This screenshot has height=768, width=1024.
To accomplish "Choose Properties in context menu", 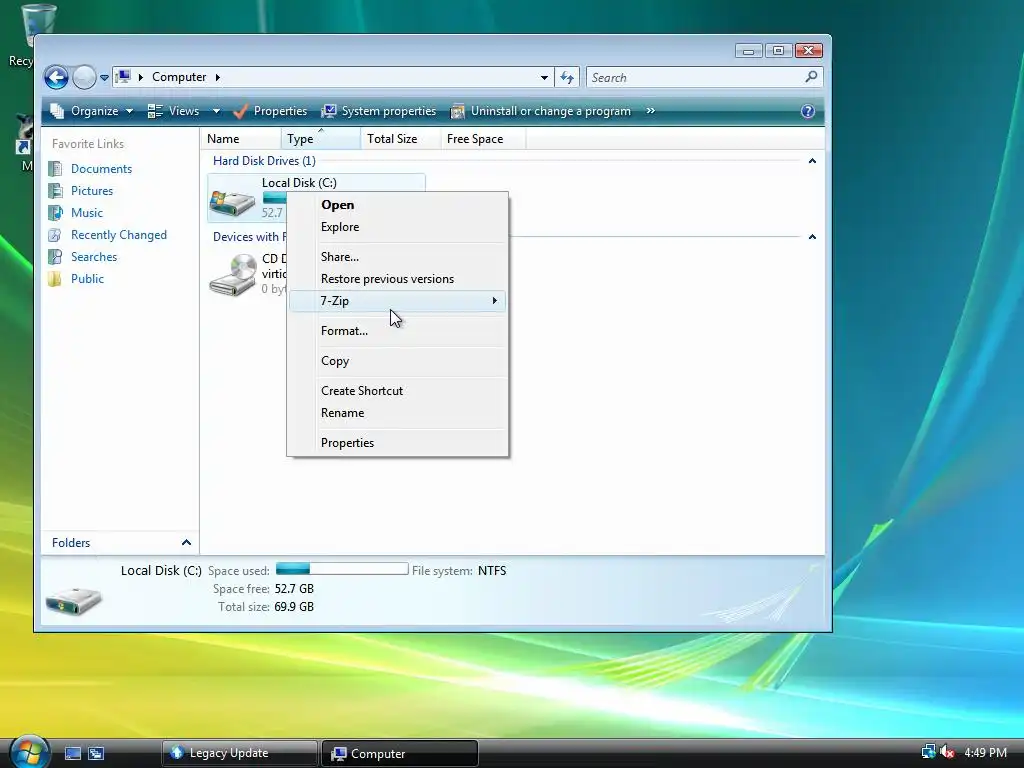I will [x=397, y=443].
